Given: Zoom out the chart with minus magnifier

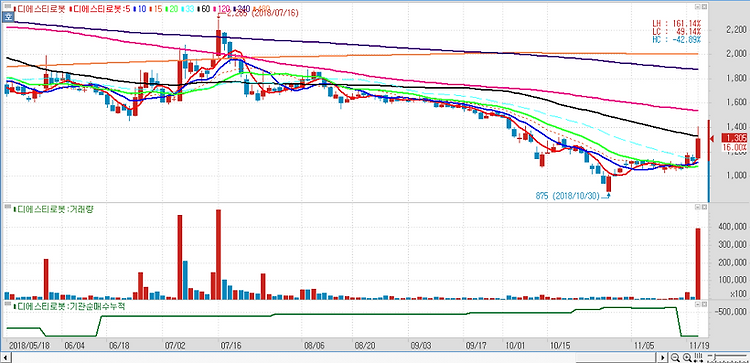Looking at the screenshot, I should tap(675, 357).
